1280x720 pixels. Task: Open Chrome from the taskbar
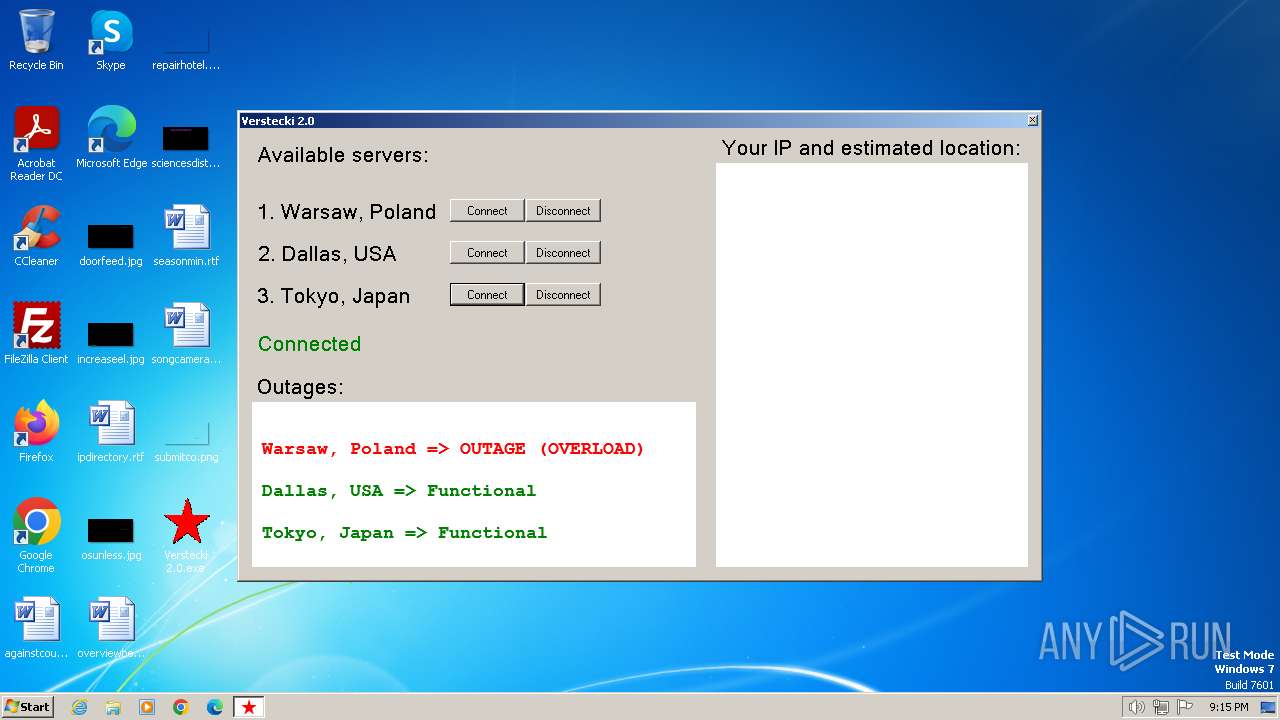(x=181, y=707)
